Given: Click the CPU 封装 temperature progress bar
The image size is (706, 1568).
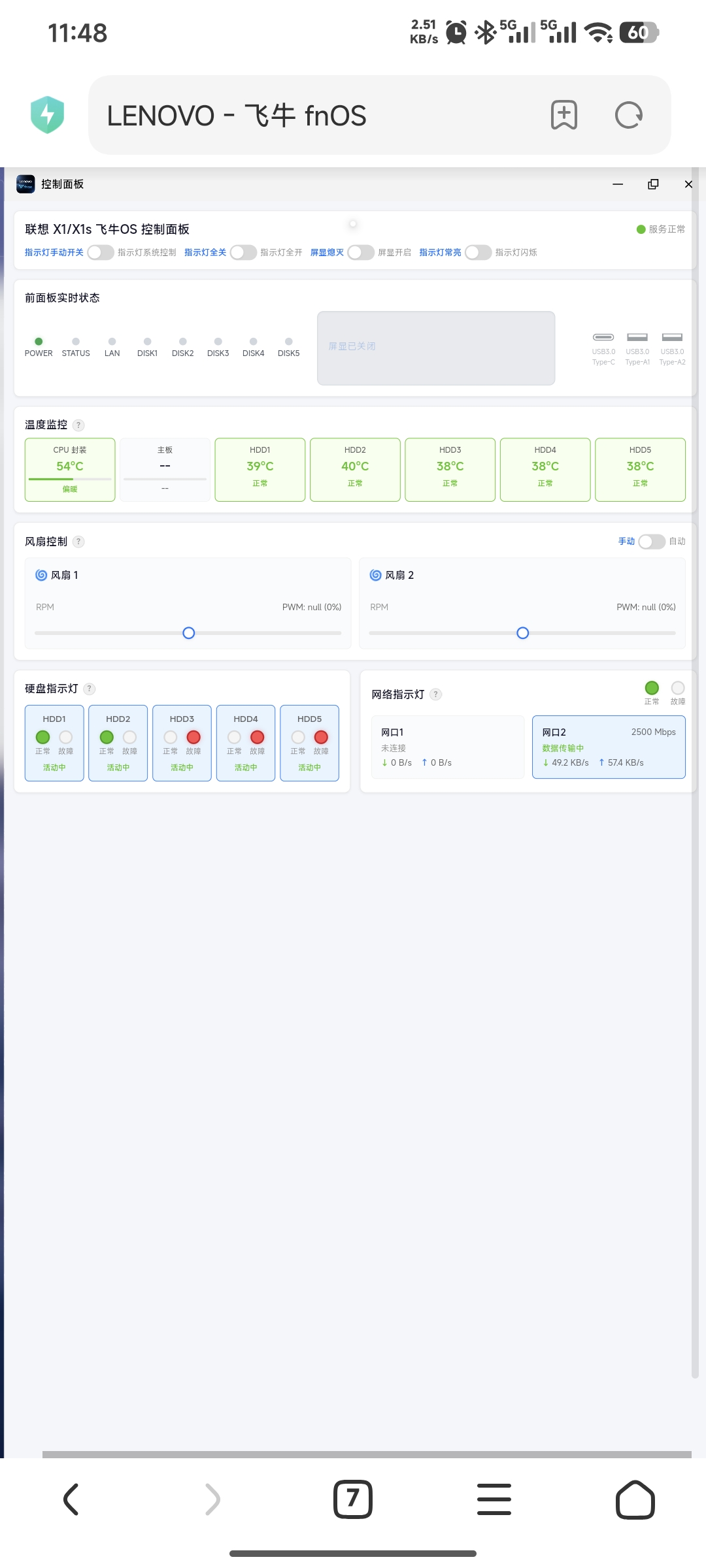Looking at the screenshot, I should click(x=70, y=479).
